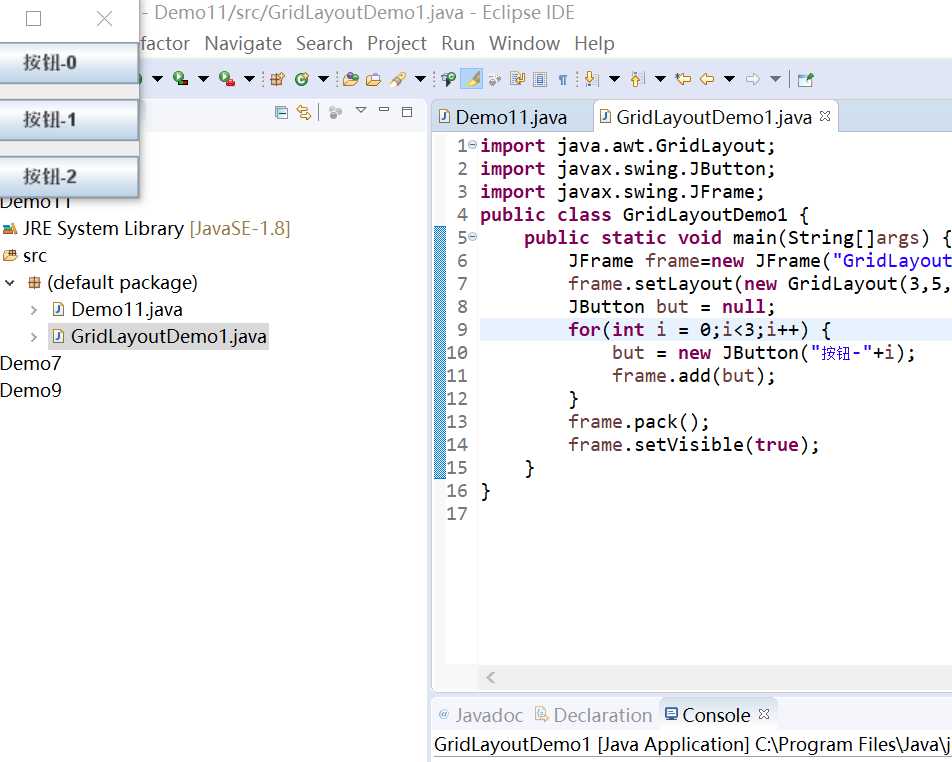Click the code line frame.pack();
The width and height of the screenshot is (952, 762).
638,421
